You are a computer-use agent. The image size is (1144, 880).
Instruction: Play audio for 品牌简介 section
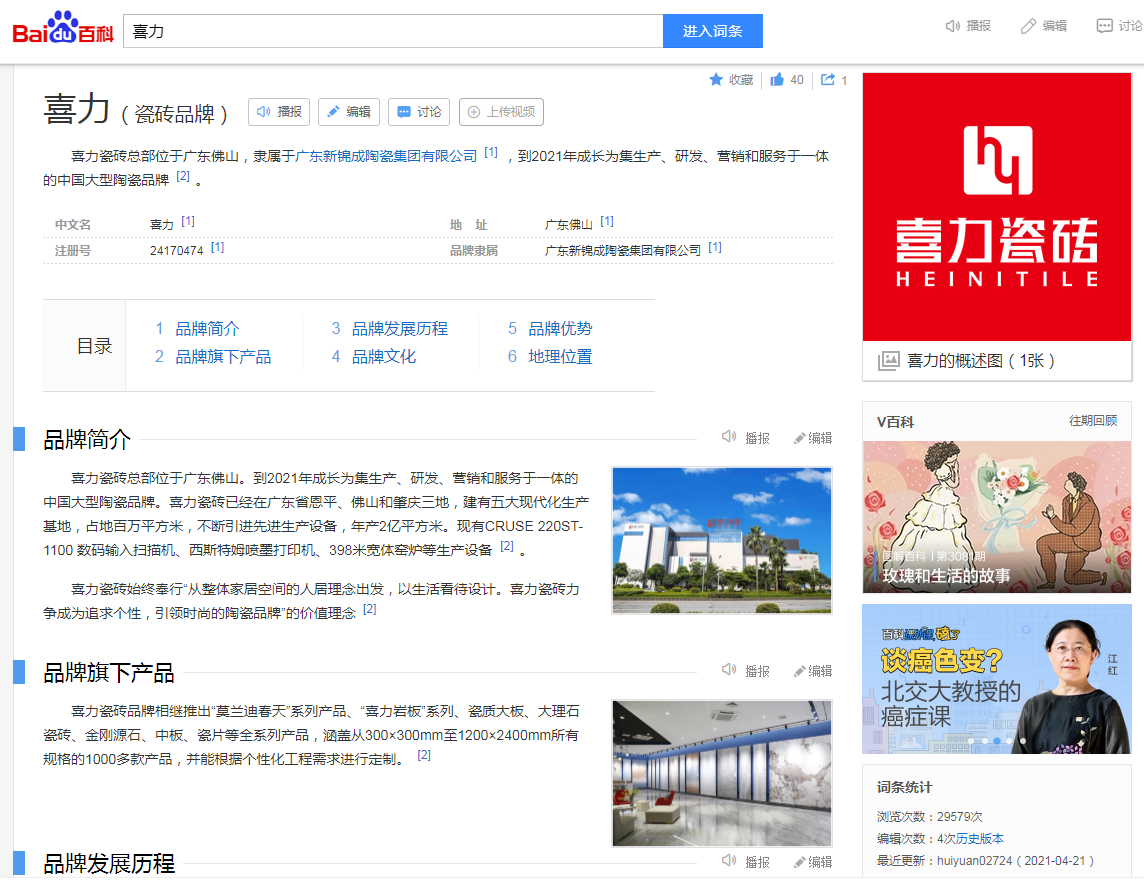click(x=730, y=437)
